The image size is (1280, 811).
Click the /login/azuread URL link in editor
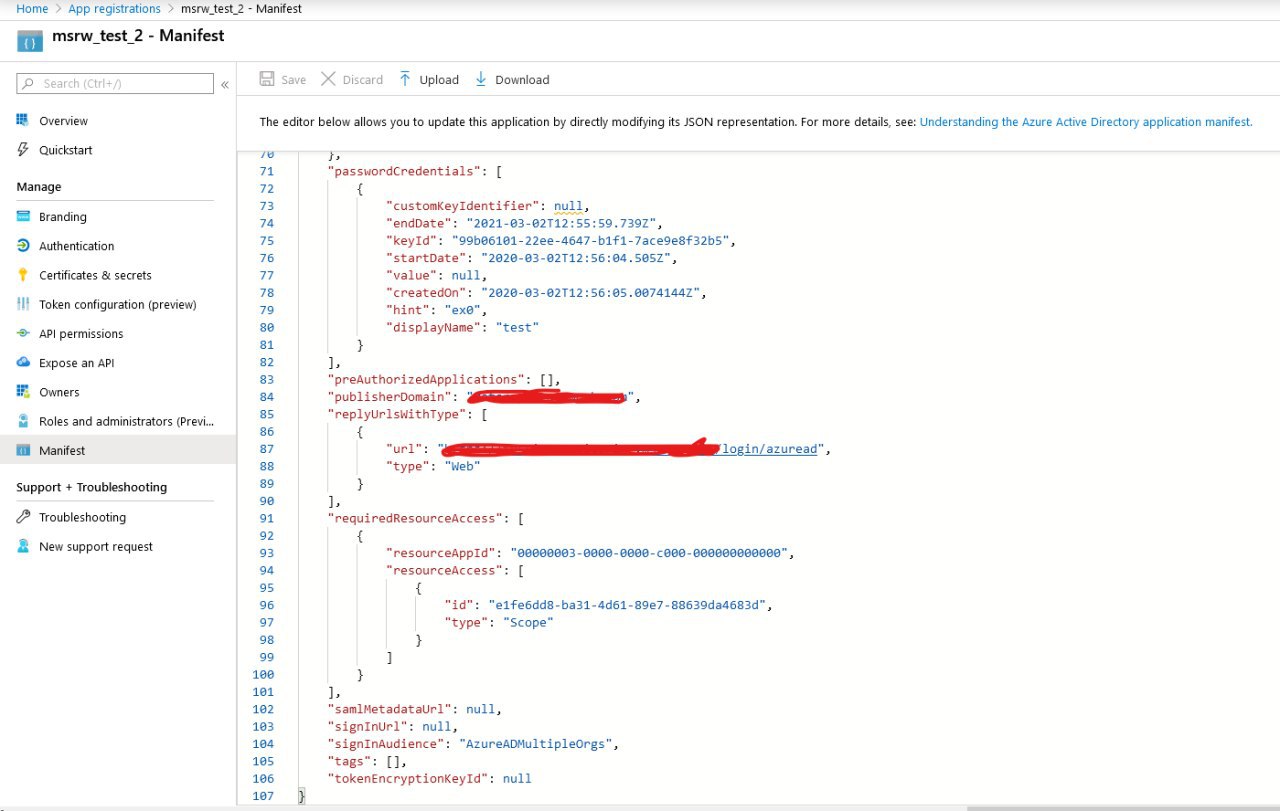tap(770, 449)
